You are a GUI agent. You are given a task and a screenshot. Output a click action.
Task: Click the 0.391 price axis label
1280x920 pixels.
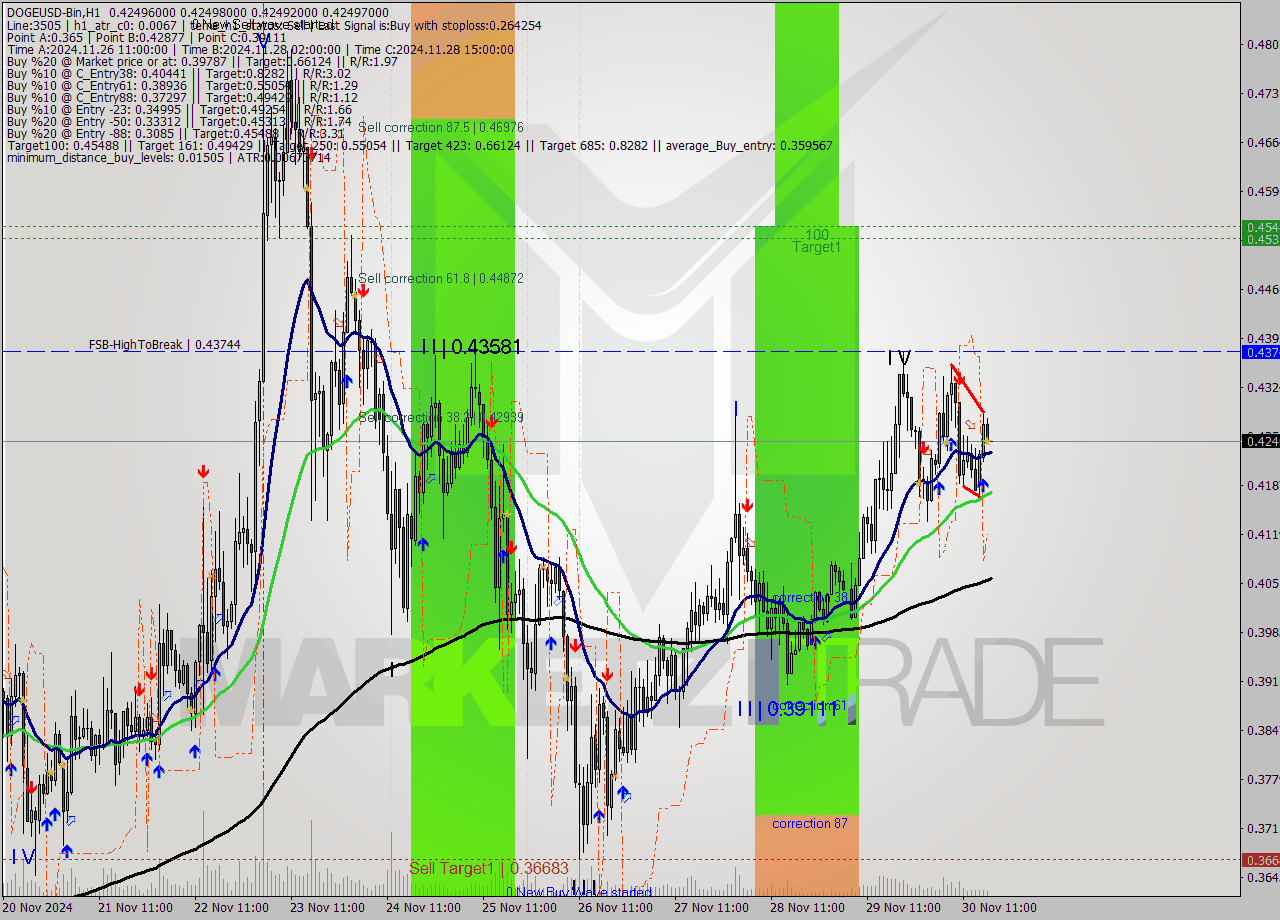[1262, 681]
